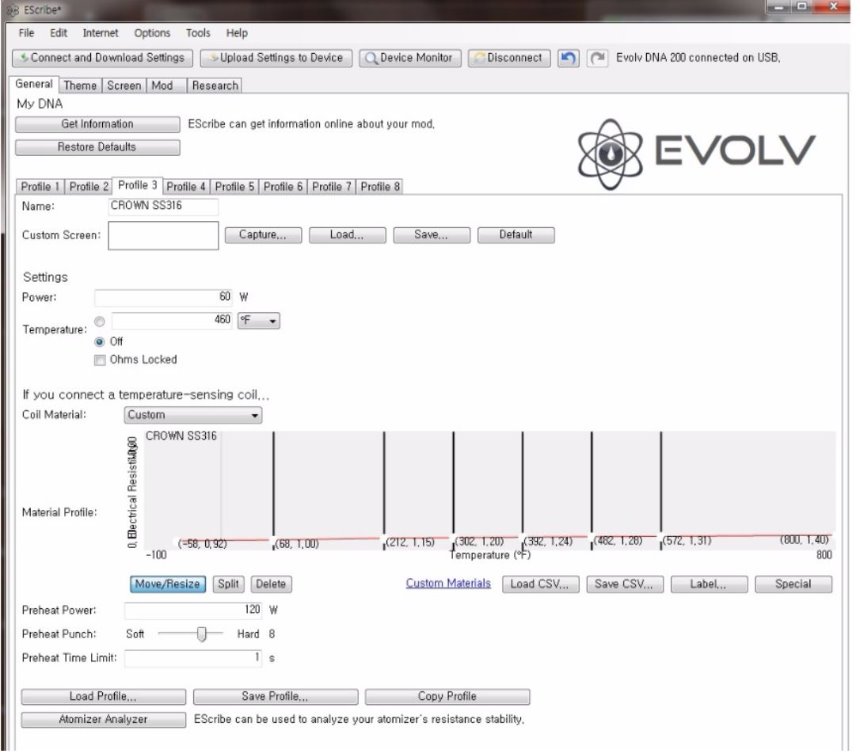The width and height of the screenshot is (860, 752).
Task: Open the °F temperature unit dropdown
Action: 258,321
